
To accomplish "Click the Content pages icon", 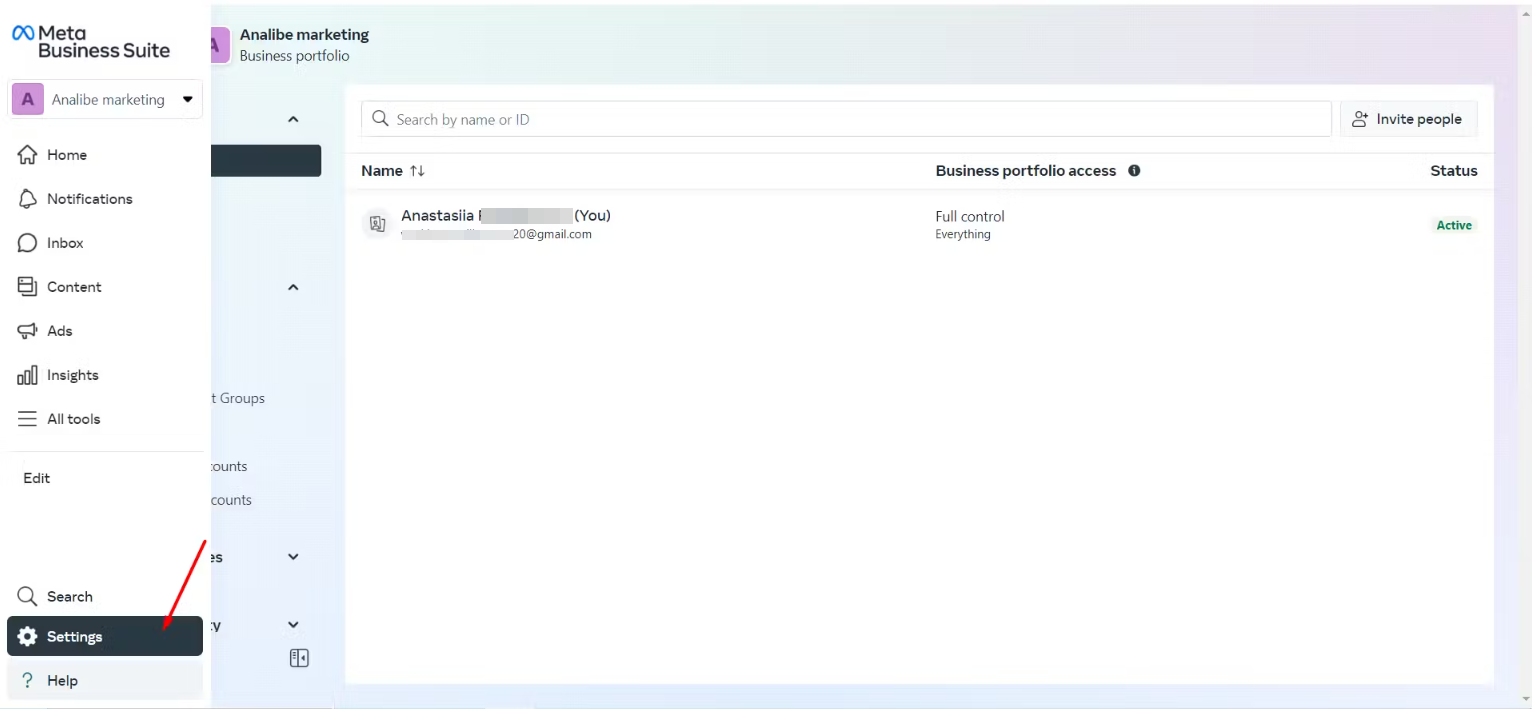I will click(27, 287).
